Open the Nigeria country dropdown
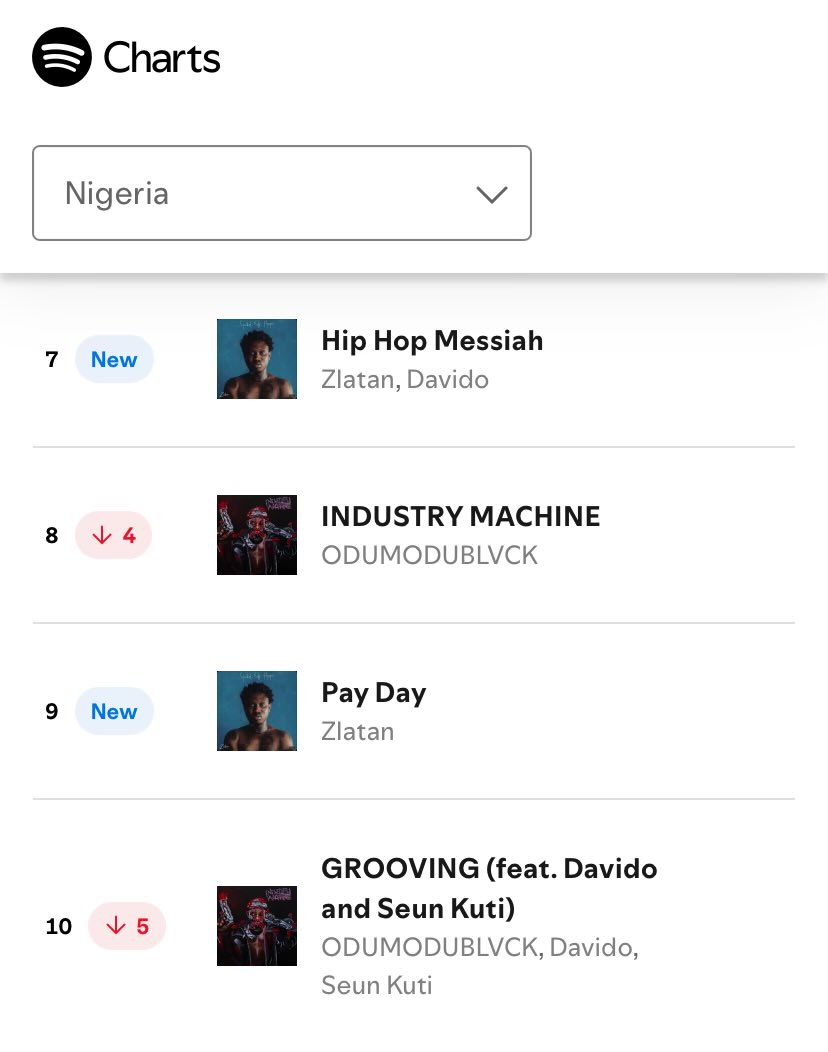The width and height of the screenshot is (828, 1052). tap(282, 193)
